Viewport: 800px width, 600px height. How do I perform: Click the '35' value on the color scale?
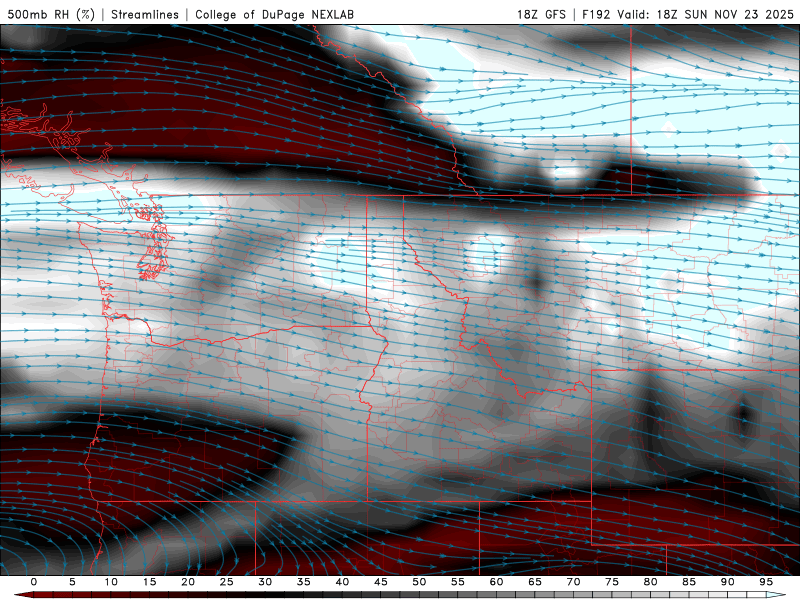pyautogui.click(x=304, y=582)
